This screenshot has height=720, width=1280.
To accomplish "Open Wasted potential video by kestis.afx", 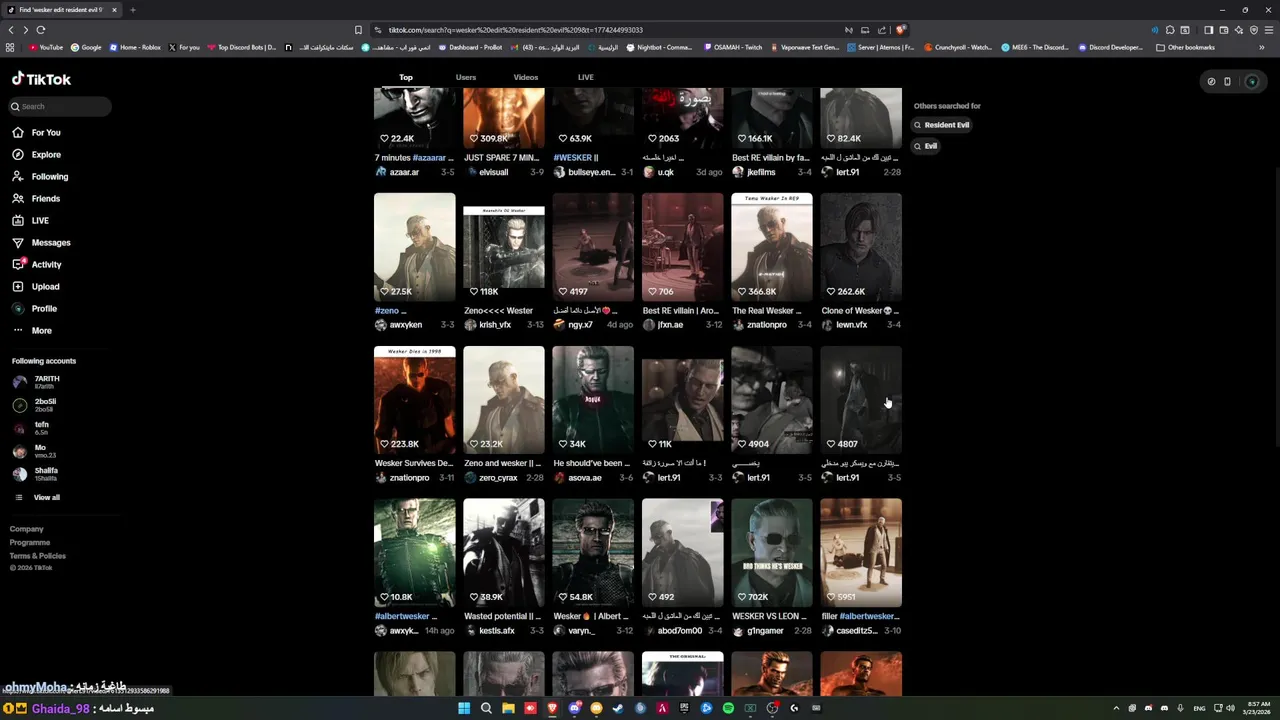I will [504, 553].
